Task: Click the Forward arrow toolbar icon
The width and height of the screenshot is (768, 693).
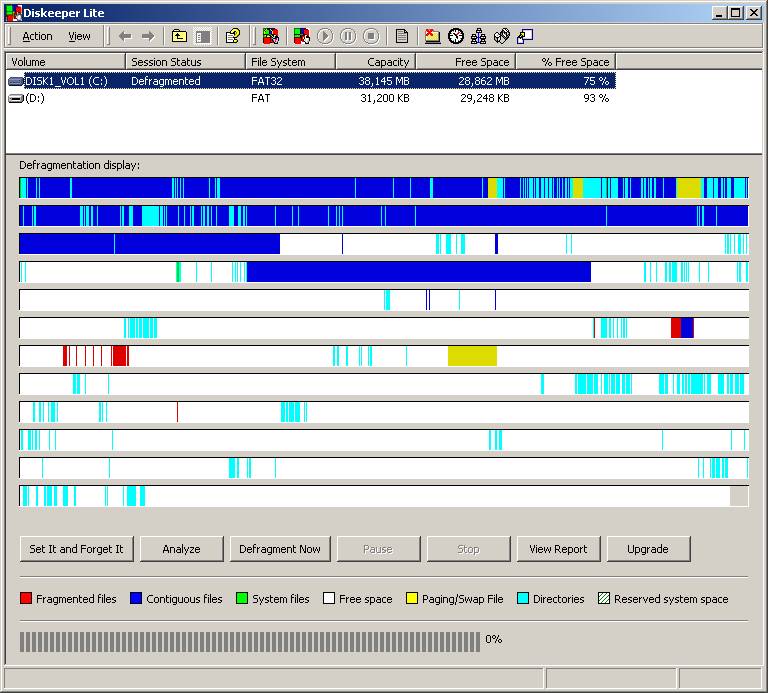Action: tap(148, 36)
